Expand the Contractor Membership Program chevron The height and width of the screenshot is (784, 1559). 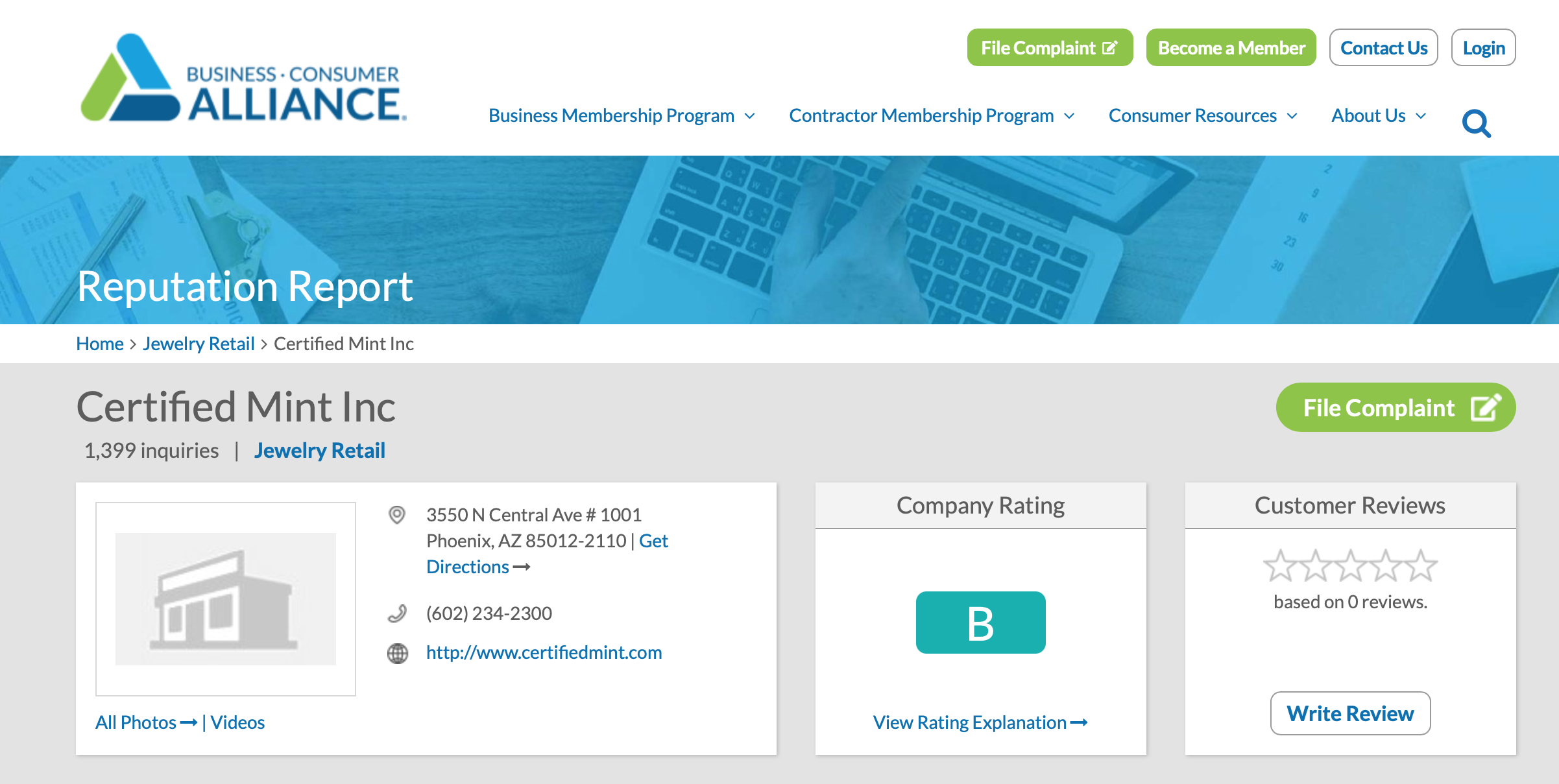(x=1069, y=116)
